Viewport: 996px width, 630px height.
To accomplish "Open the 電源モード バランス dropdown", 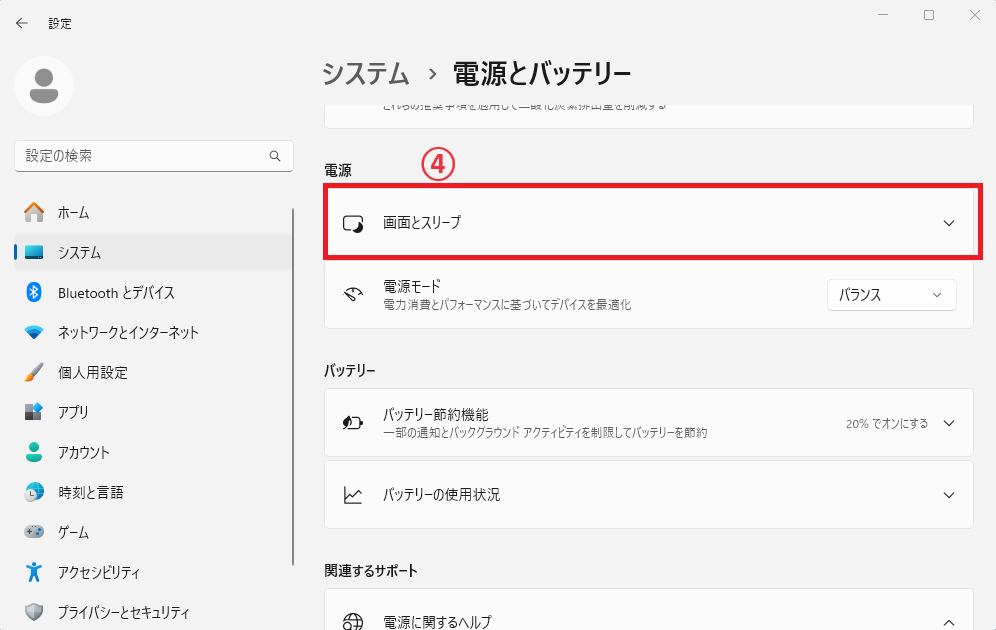I will 891,295.
